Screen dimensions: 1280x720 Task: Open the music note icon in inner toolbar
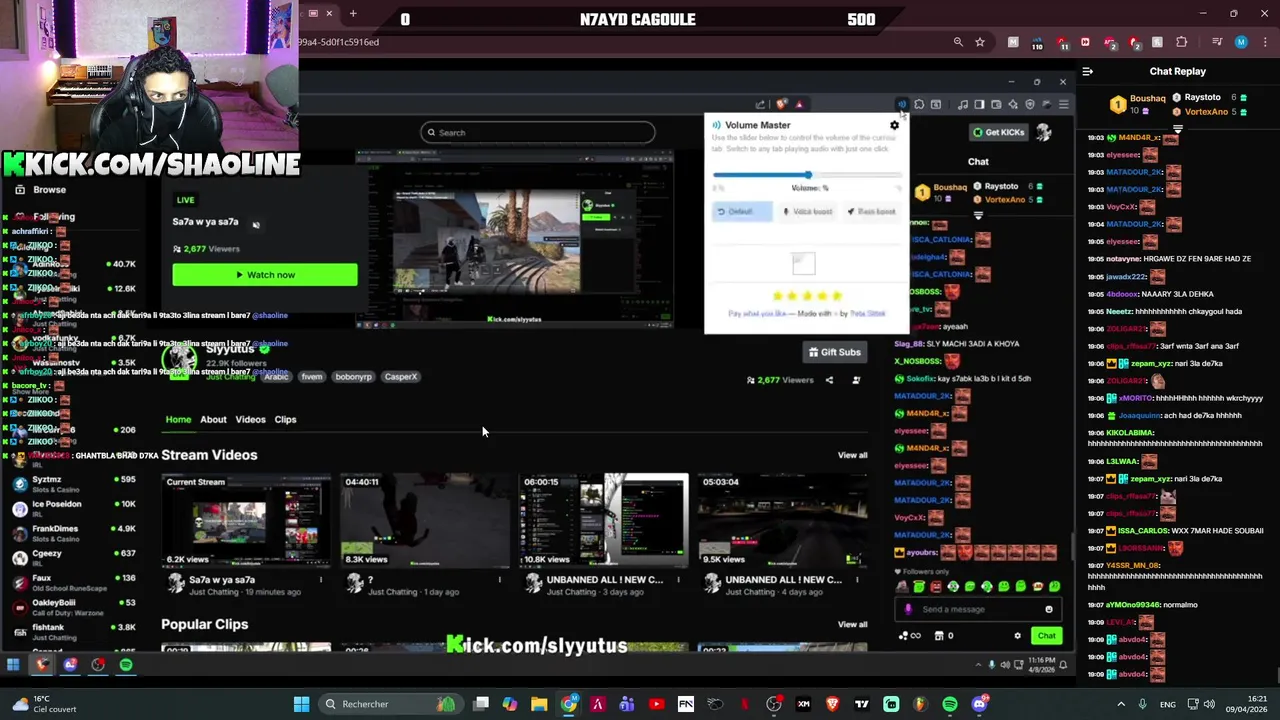coord(963,104)
